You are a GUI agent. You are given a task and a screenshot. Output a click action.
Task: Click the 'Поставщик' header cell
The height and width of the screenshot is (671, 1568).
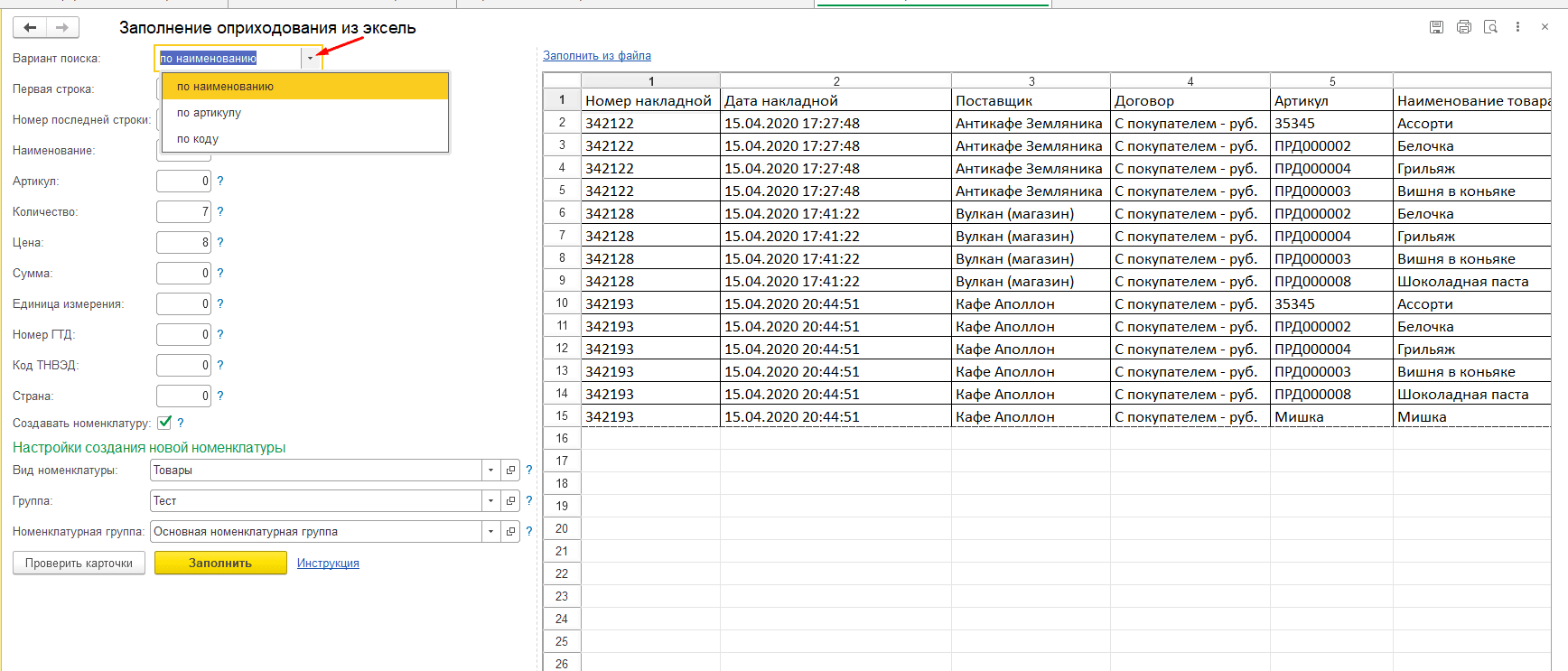[1031, 100]
